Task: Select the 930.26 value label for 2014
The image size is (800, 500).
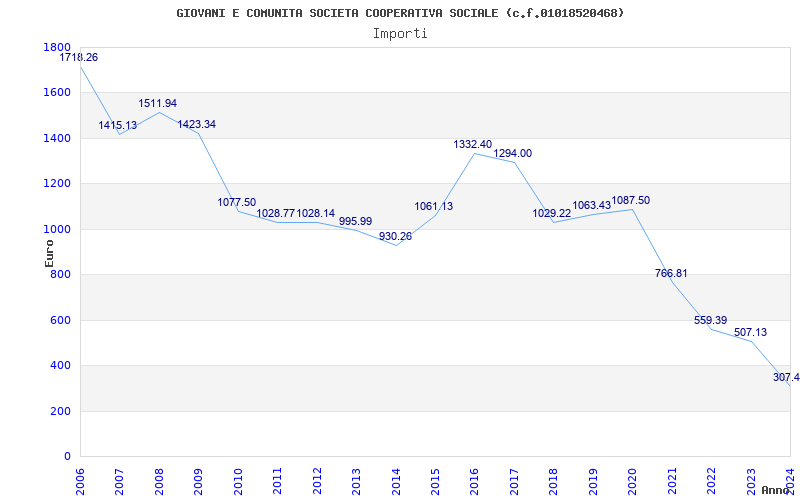Action: point(395,236)
